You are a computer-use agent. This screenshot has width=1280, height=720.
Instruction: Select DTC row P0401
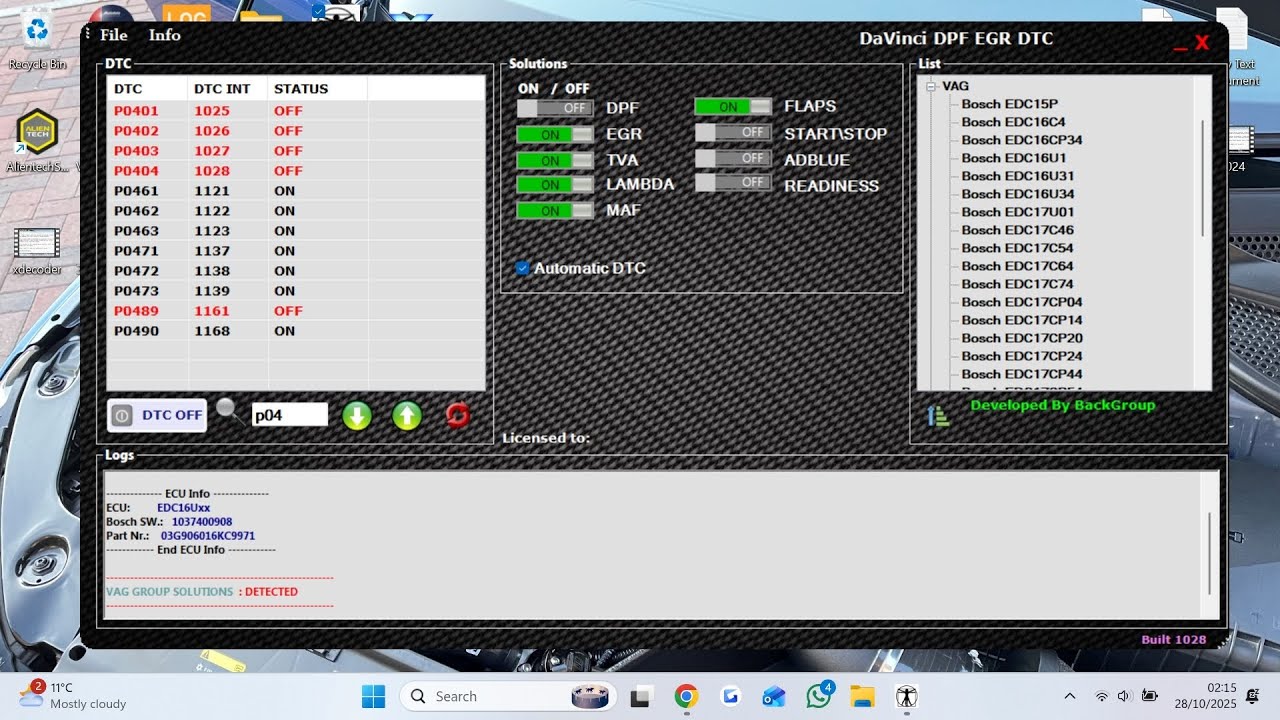296,111
